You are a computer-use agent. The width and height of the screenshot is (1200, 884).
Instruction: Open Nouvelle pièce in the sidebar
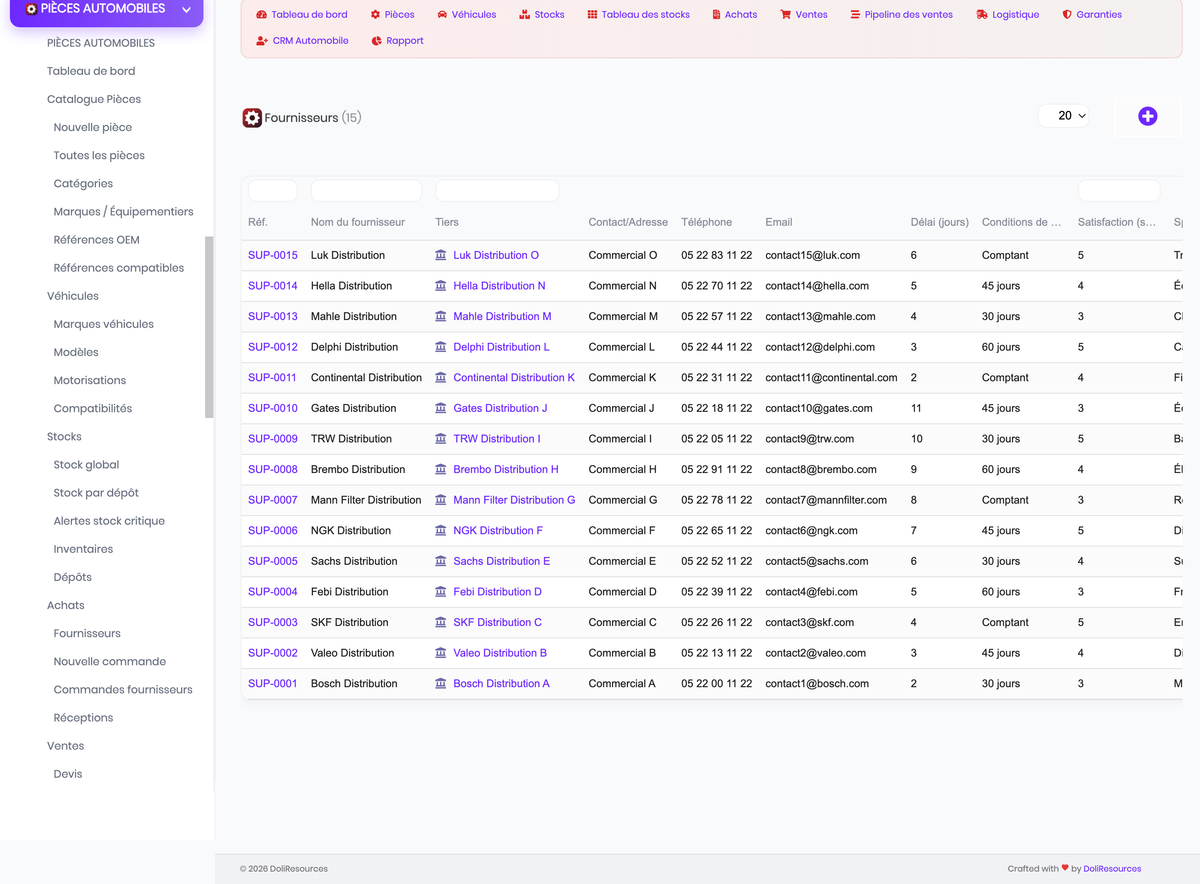coord(93,127)
